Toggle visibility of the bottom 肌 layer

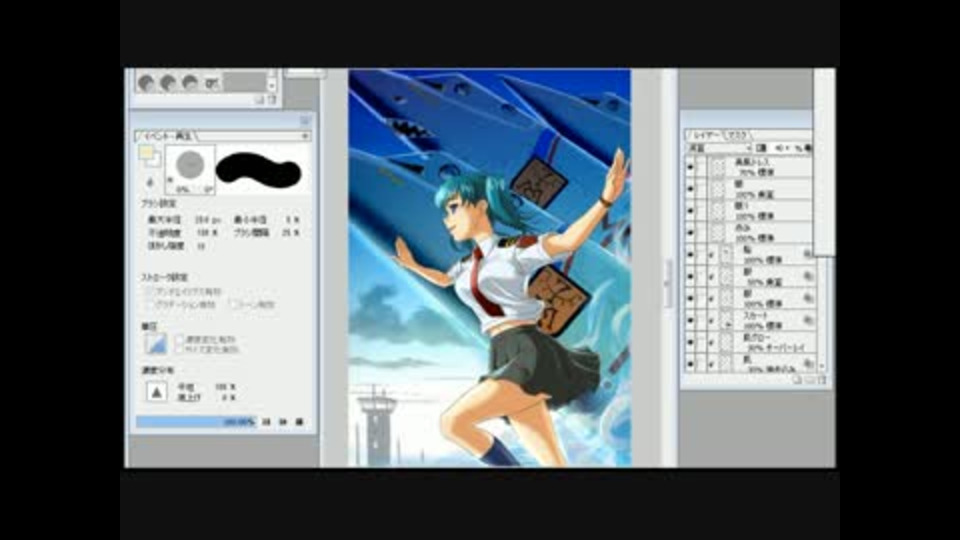691,364
